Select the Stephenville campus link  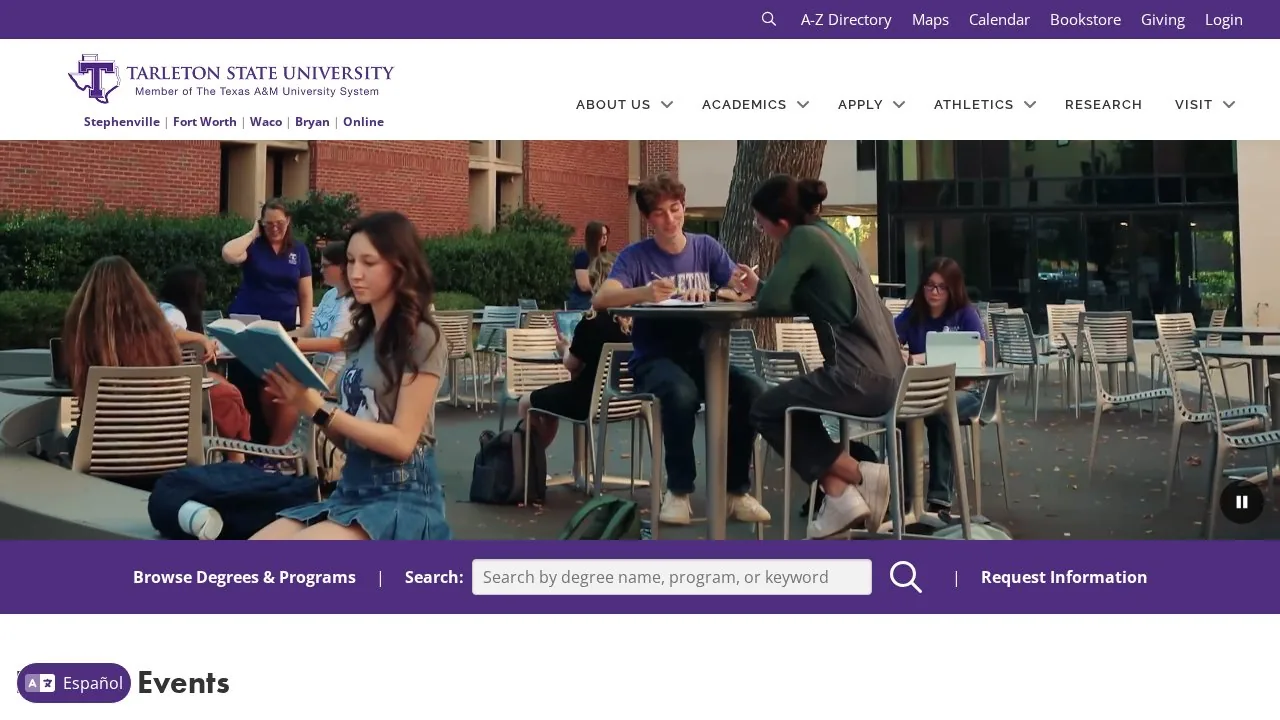pos(122,122)
